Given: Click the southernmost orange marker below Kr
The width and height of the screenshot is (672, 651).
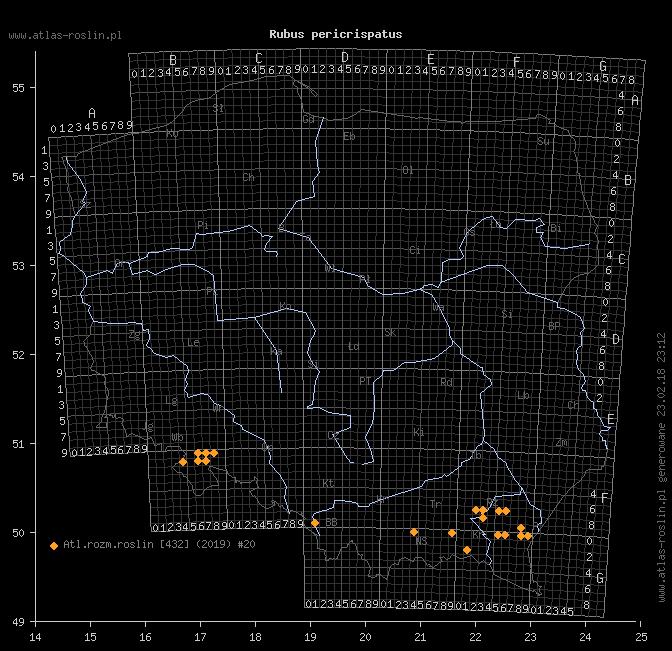Looking at the screenshot, I should point(467,550).
